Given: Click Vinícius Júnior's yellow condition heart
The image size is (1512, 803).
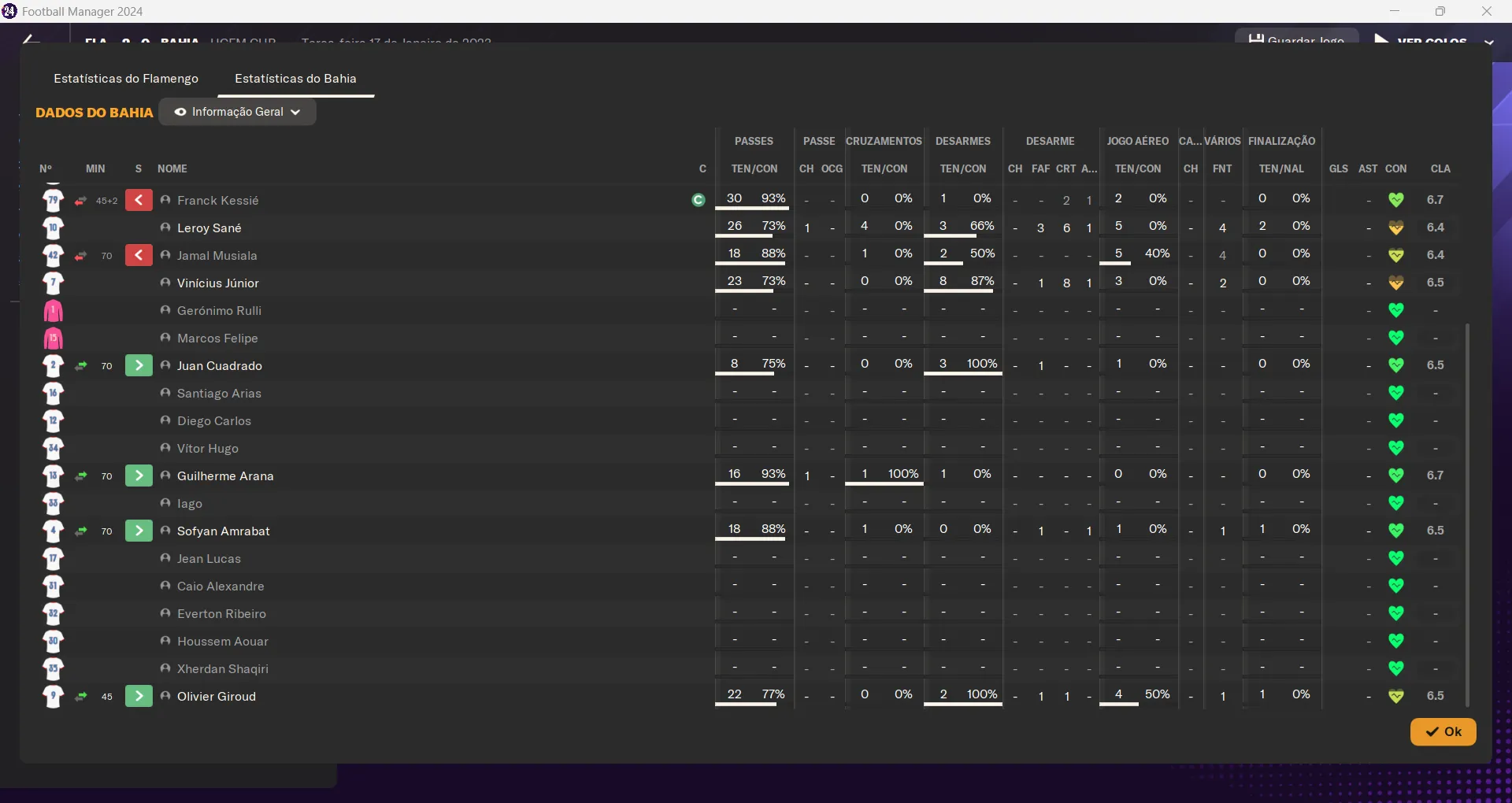Looking at the screenshot, I should pos(1396,283).
